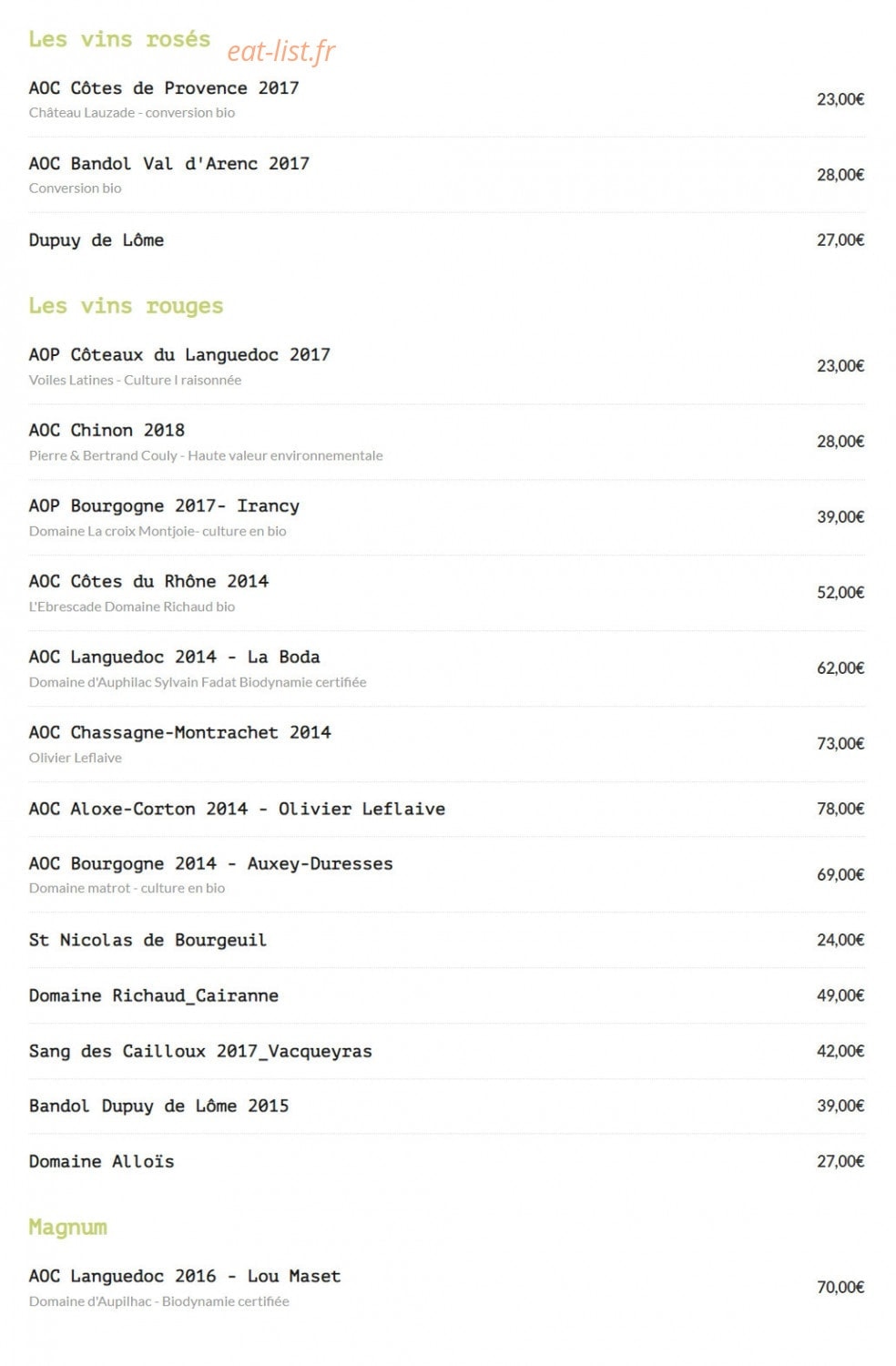896x1366 pixels.
Task: Click AOC Aloxe-Corton 2014 Olivier Leflaive
Action: [x=237, y=809]
